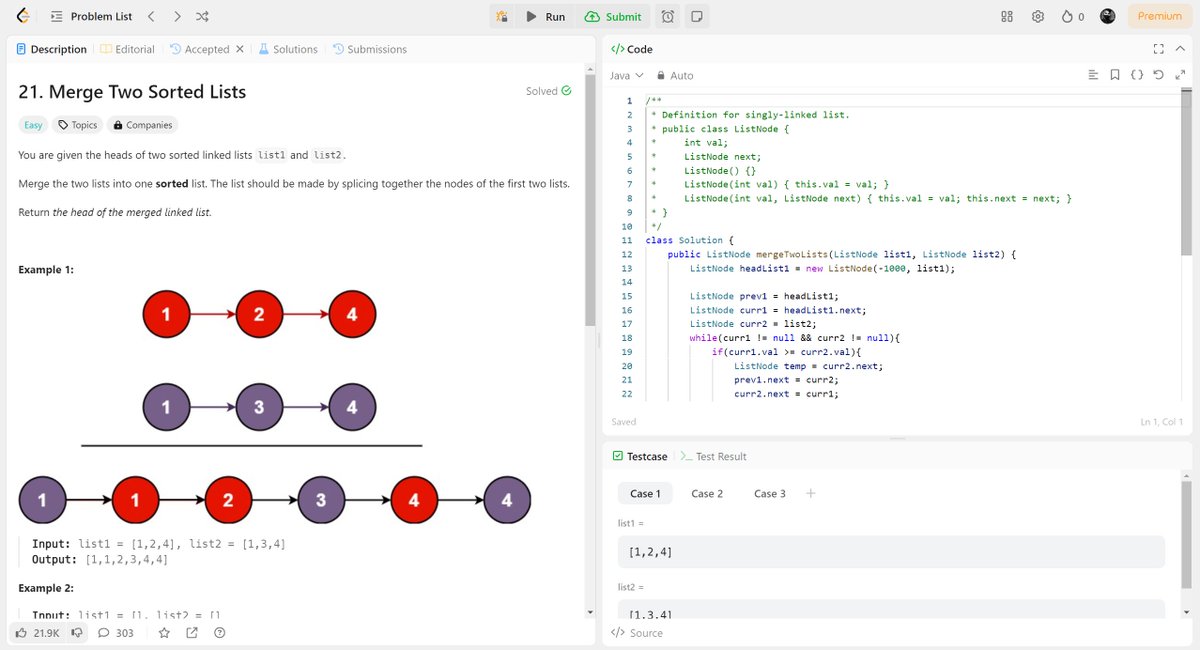This screenshot has height=650, width=1200.
Task: Click the format code braces icon
Action: pos(1136,74)
